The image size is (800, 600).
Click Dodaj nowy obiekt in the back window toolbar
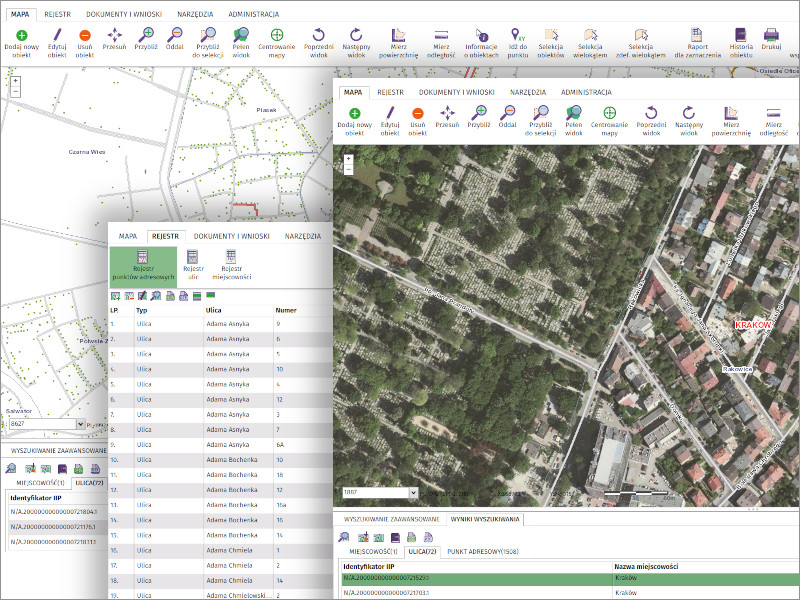coord(21,43)
